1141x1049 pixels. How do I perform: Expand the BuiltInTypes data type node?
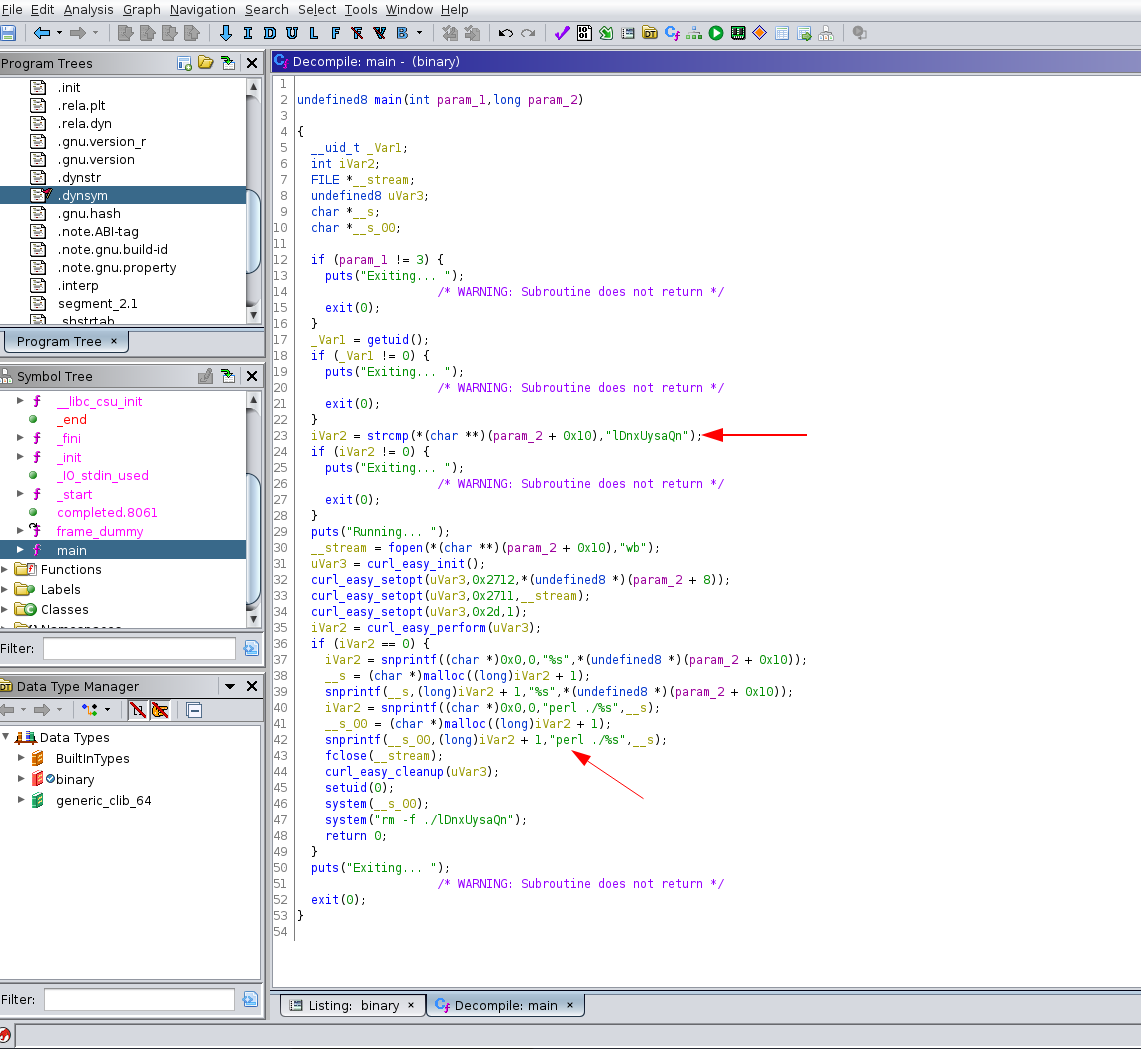pyautogui.click(x=21, y=758)
